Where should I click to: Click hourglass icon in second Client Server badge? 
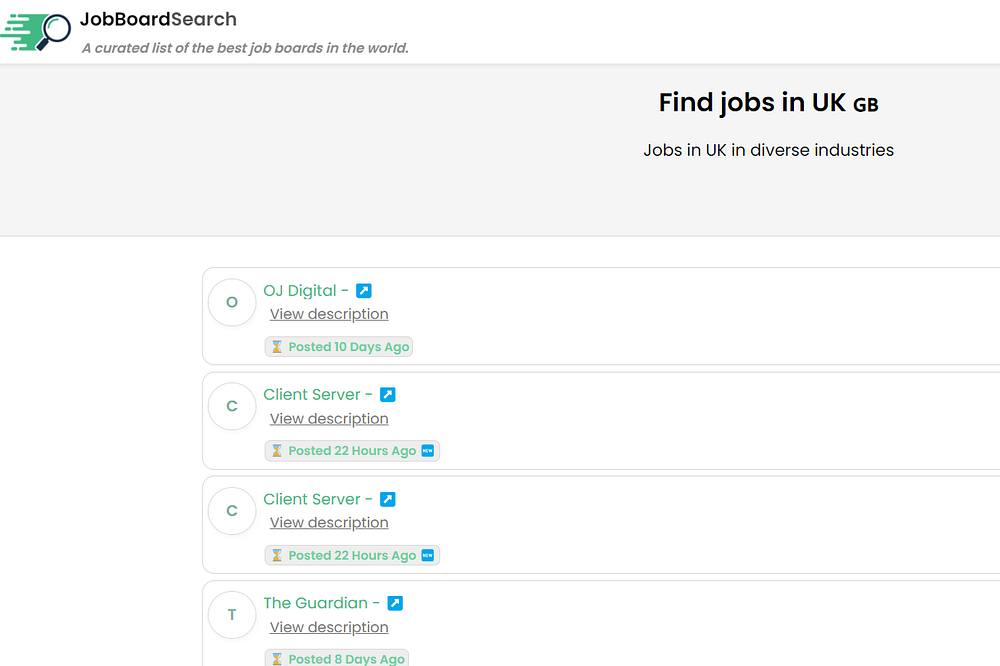tap(277, 556)
